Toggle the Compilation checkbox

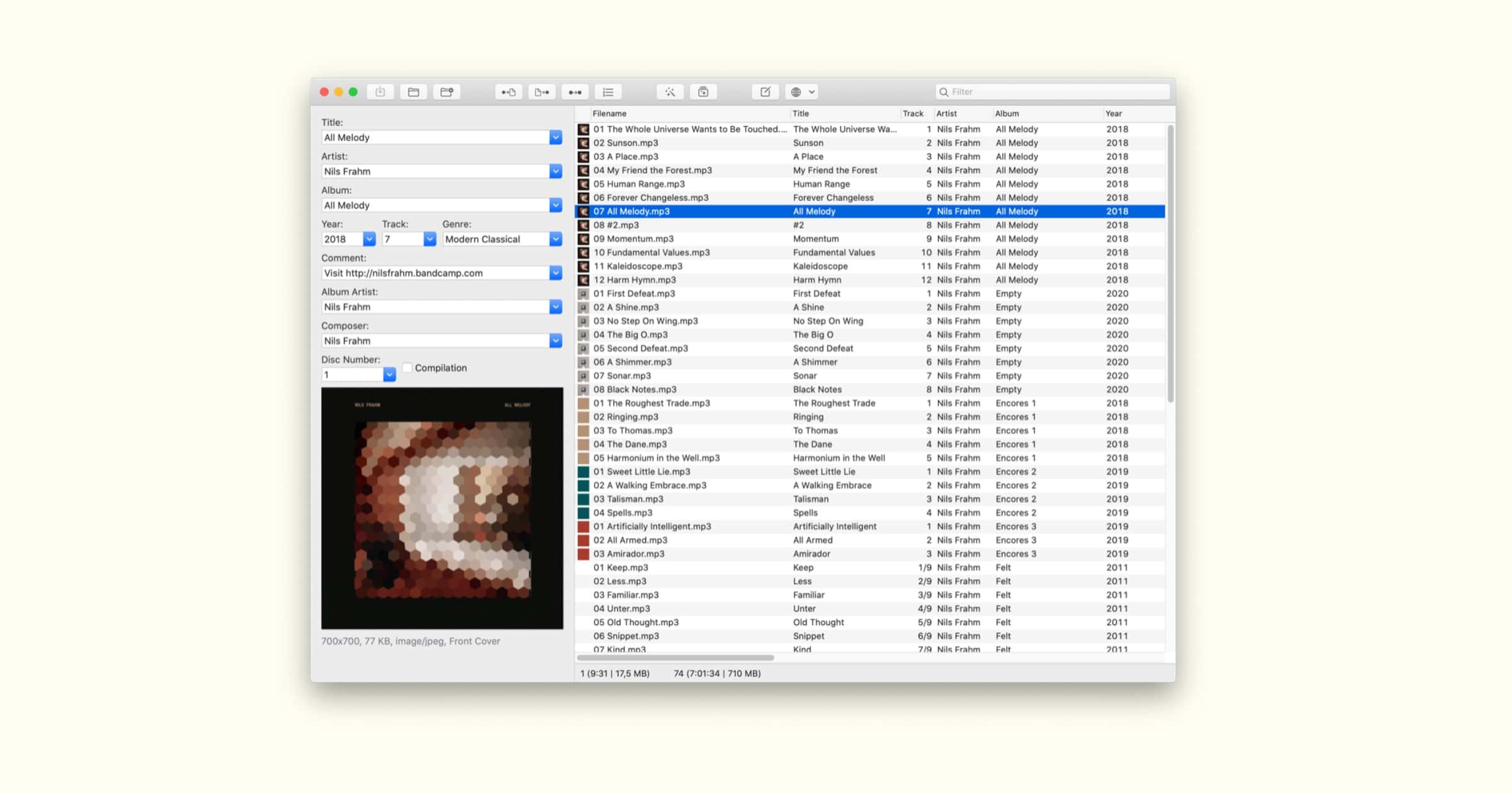pyautogui.click(x=408, y=368)
